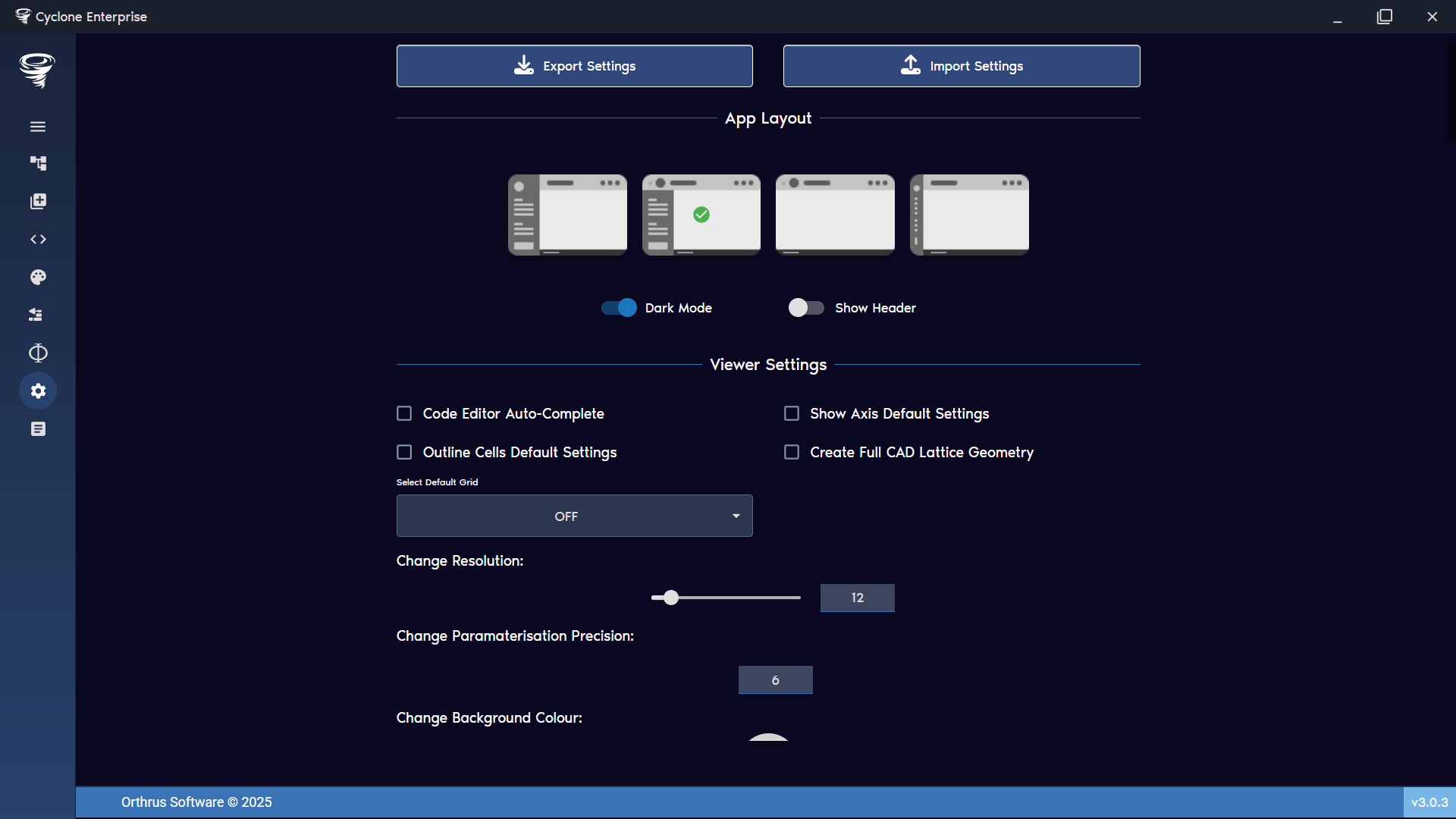Screen dimensions: 1456x819
Task: Open the node hierarchy panel in the sidebar
Action: [38, 163]
